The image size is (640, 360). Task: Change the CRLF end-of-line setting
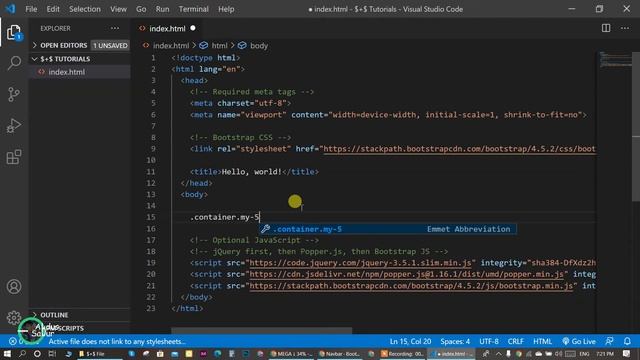coord(516,341)
